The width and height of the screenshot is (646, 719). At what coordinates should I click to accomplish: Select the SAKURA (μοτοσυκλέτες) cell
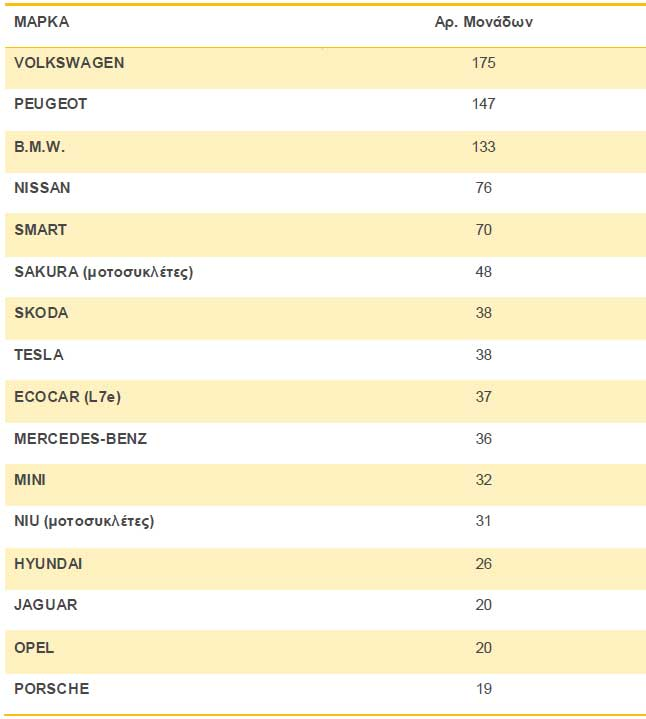click(103, 271)
